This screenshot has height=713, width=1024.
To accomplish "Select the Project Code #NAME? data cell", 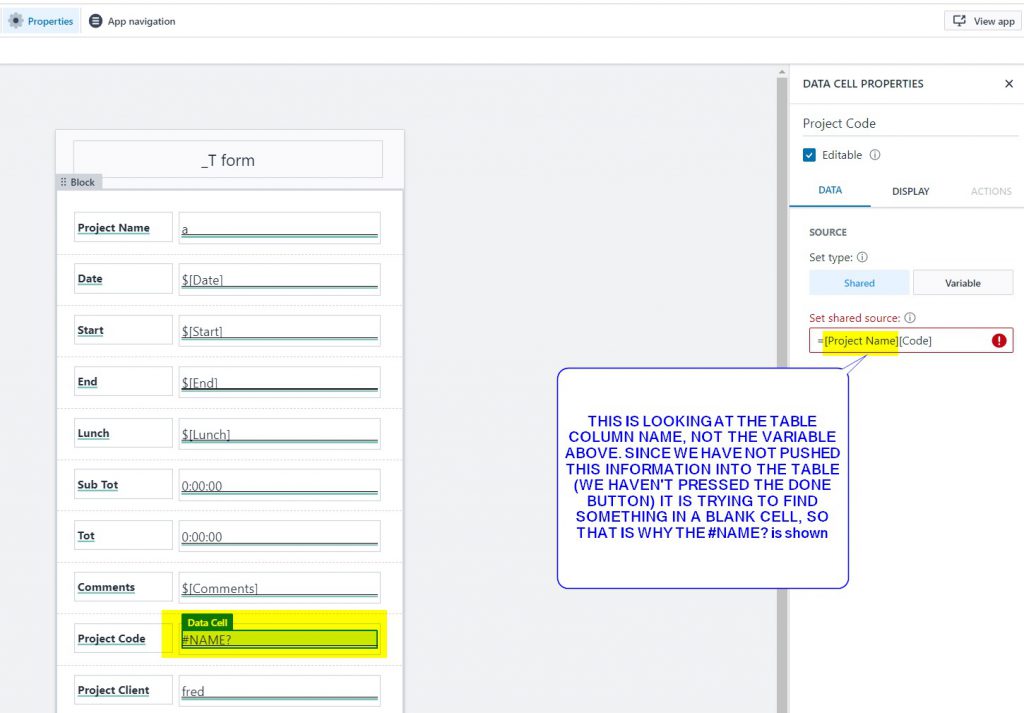I will coord(279,639).
